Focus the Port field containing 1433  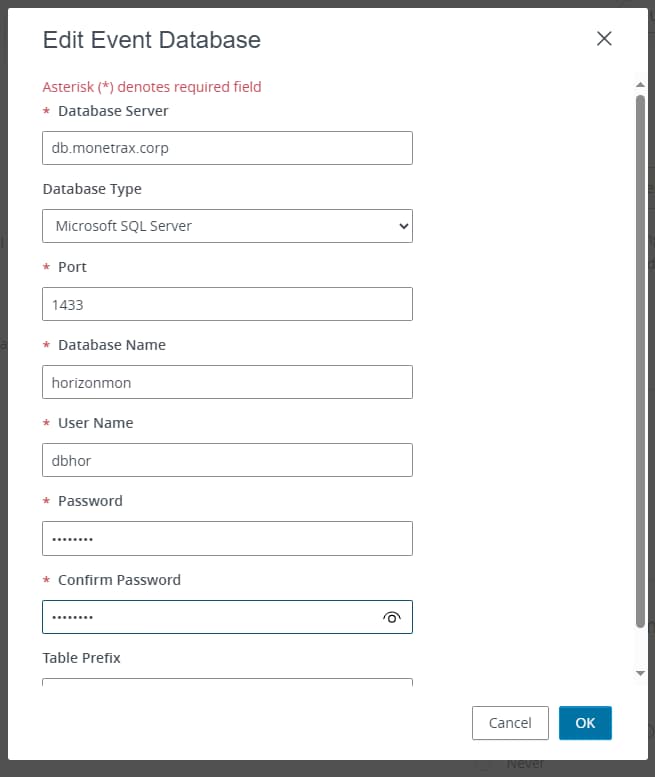coord(227,304)
